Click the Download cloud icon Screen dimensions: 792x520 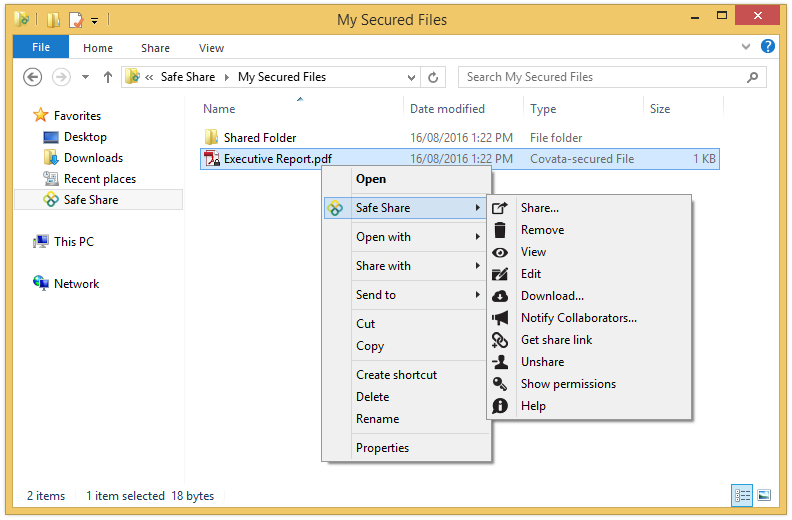pyautogui.click(x=501, y=296)
